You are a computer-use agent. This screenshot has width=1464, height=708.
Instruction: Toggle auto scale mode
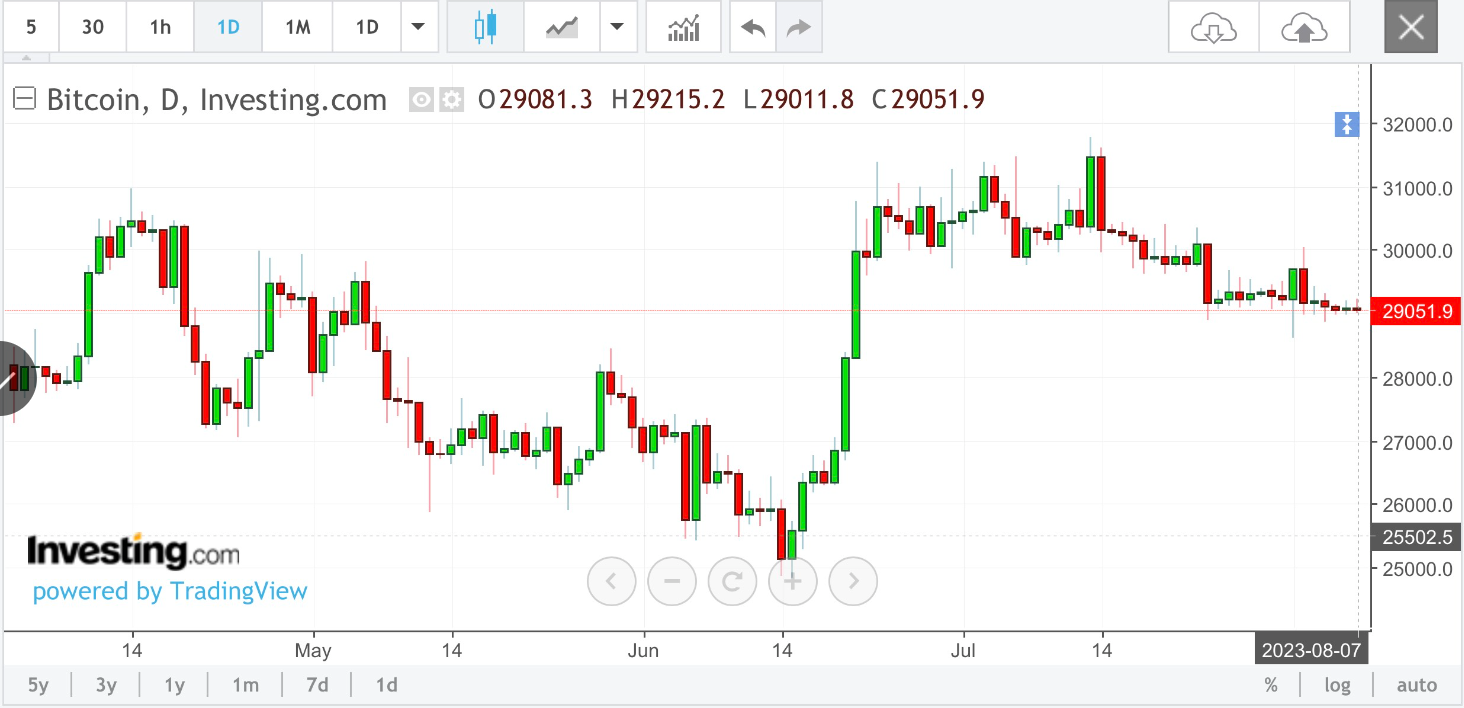1416,685
